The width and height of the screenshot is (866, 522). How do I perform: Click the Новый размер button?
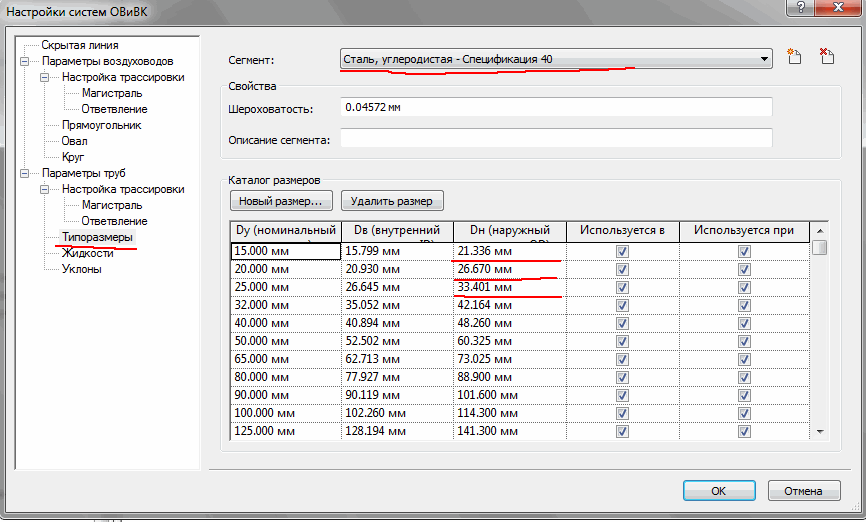281,201
